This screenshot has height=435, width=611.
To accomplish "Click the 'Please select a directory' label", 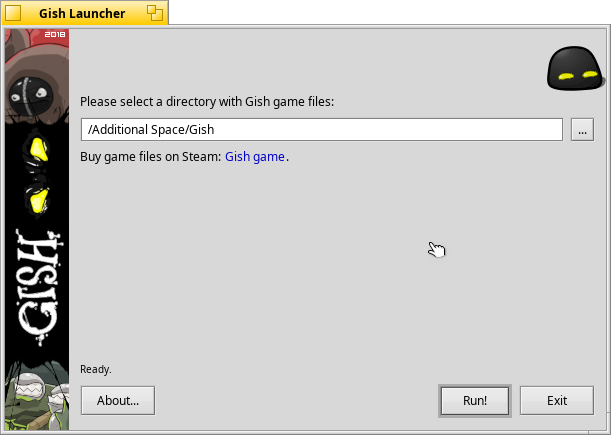I will click(x=207, y=102).
